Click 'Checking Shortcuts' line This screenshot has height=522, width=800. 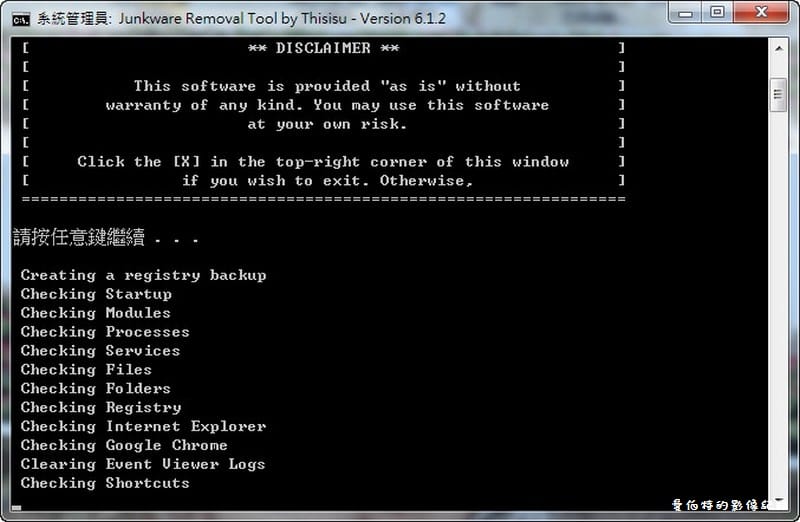pos(105,483)
